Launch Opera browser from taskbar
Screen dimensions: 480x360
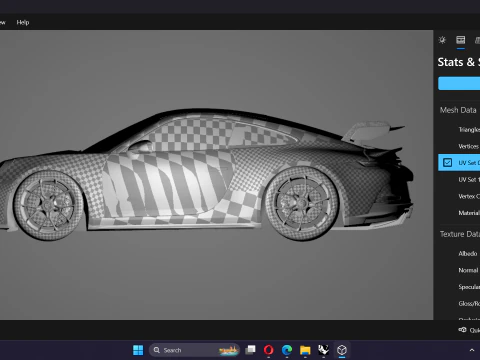click(269, 350)
